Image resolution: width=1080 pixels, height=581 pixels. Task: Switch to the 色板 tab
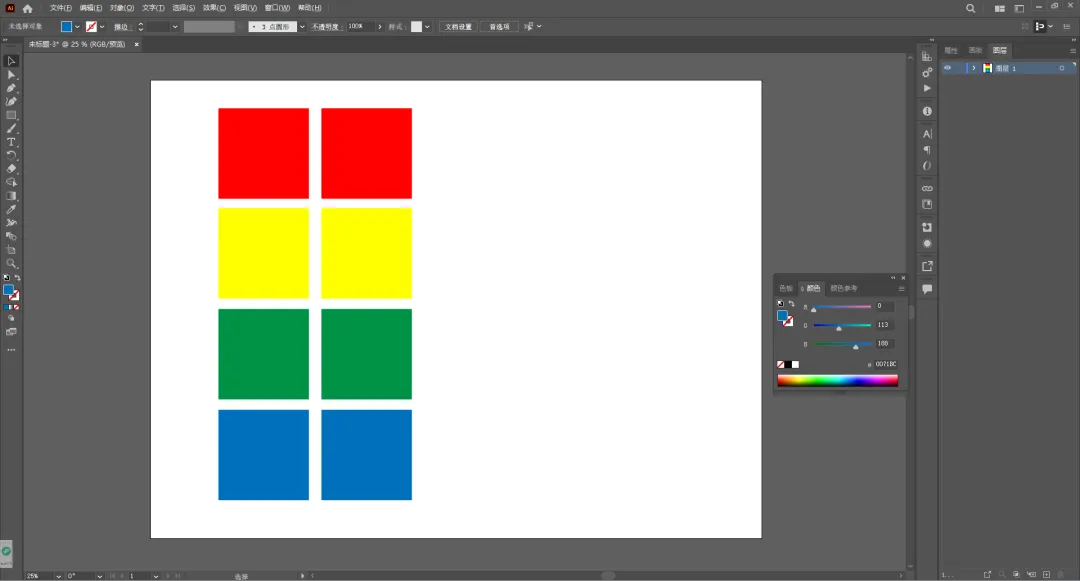coord(786,288)
